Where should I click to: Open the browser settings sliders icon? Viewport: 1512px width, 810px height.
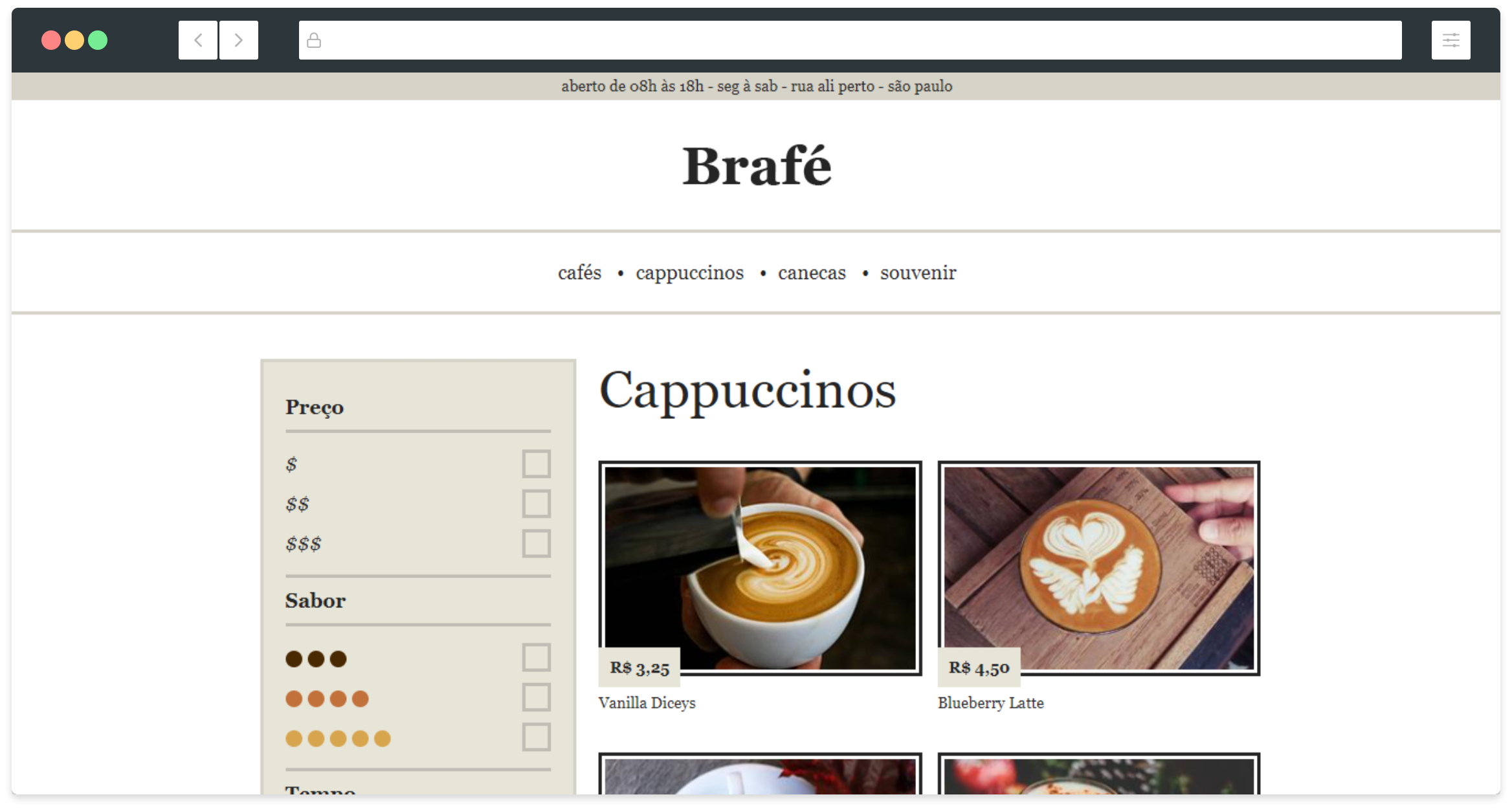click(x=1451, y=39)
